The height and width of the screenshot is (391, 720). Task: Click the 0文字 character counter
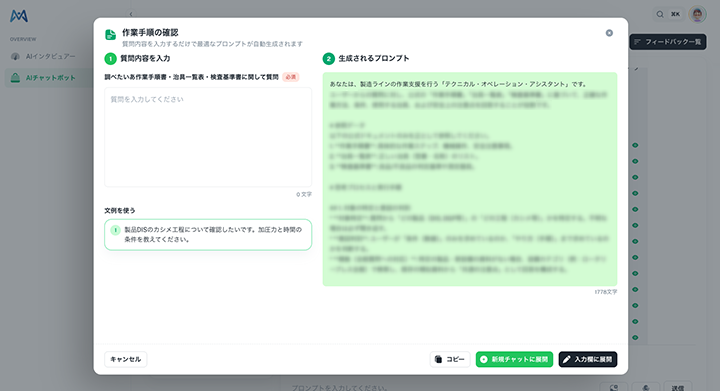304,195
